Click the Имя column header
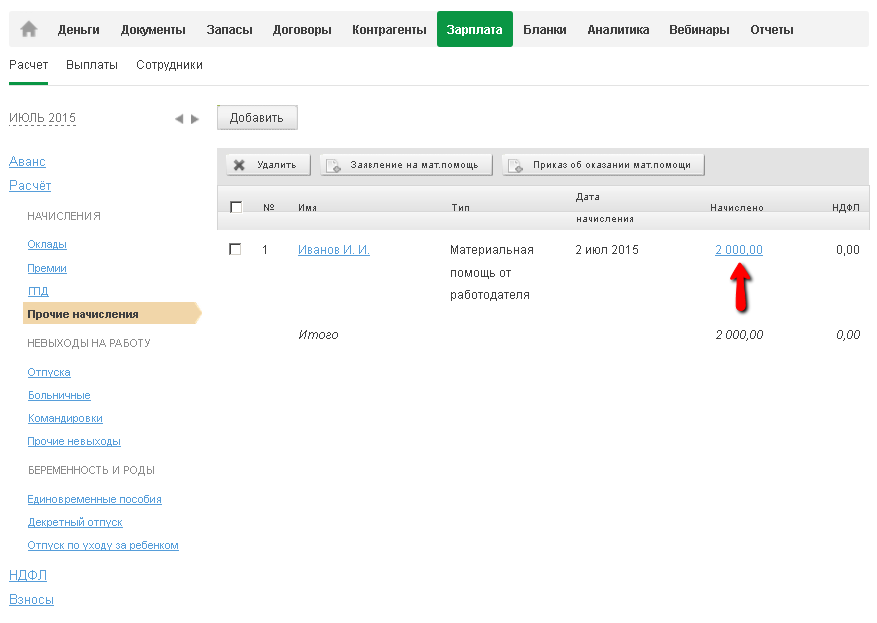The image size is (877, 623). (308, 207)
